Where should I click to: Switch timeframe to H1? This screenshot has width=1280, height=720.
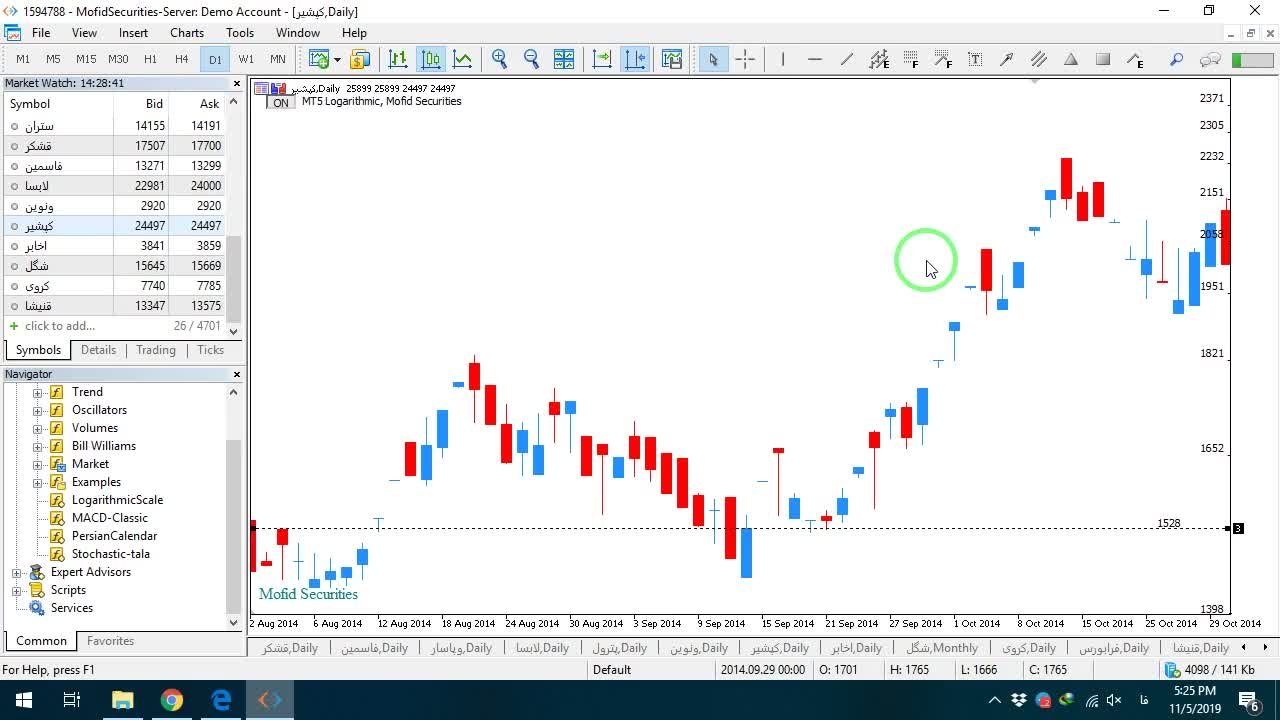150,59
